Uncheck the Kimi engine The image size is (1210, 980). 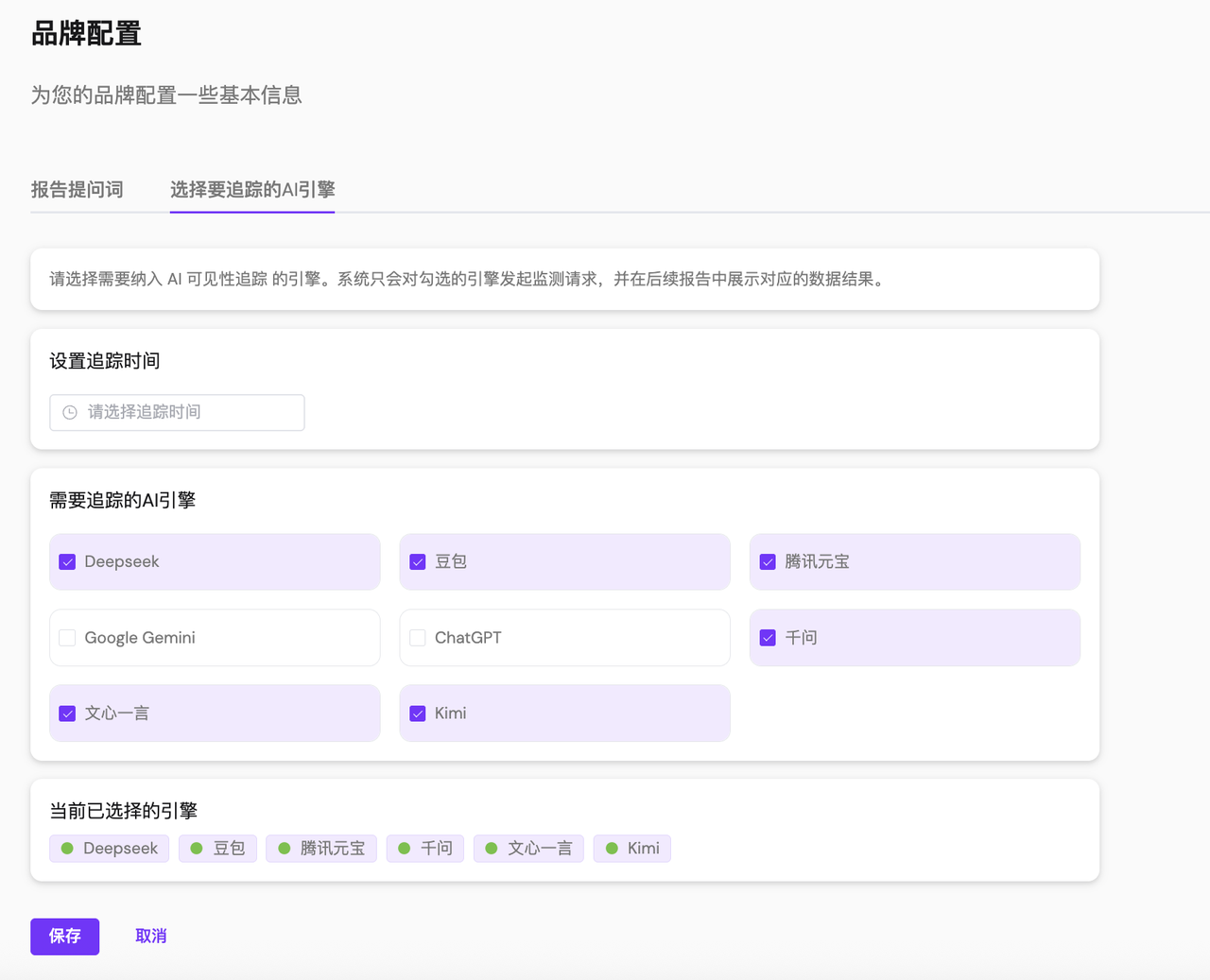click(417, 713)
